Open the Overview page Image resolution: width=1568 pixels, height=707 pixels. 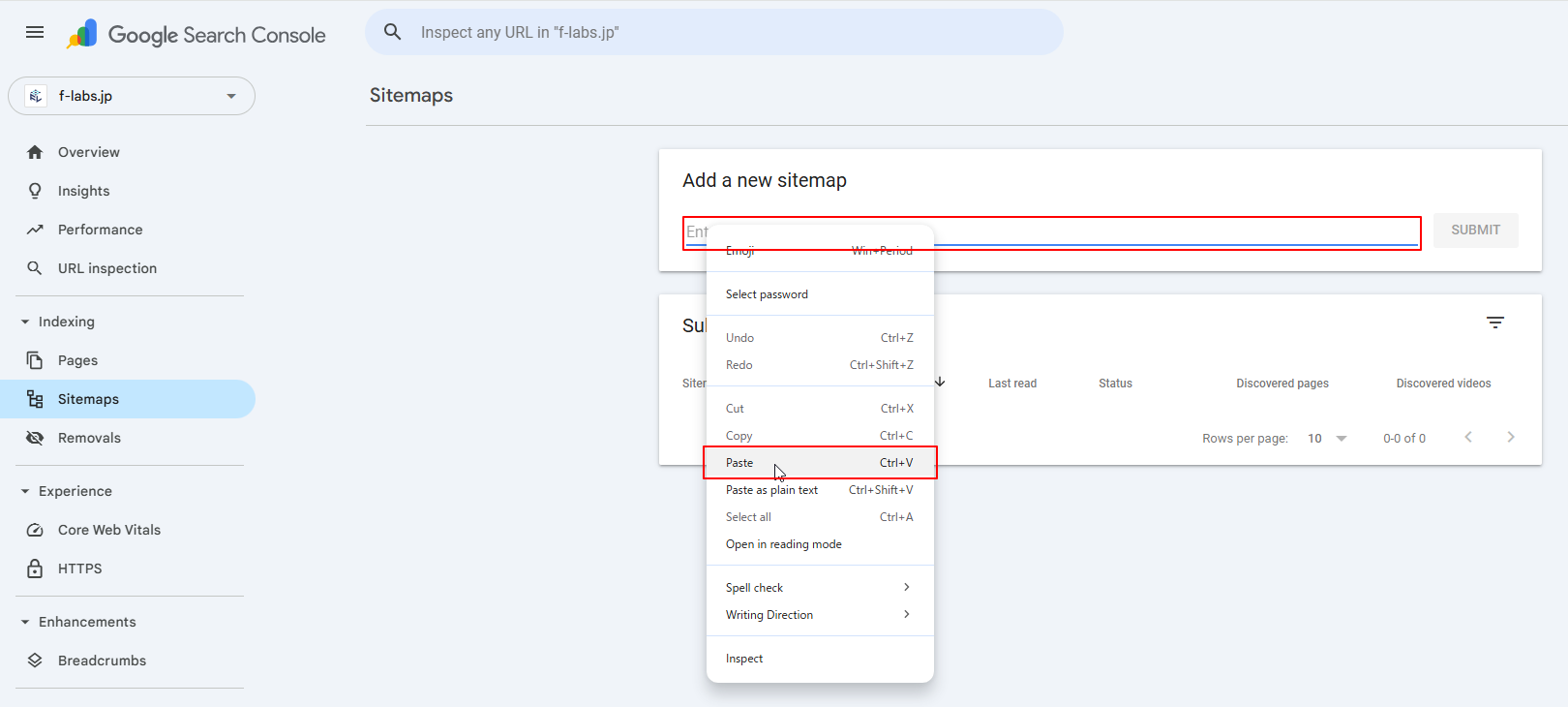click(x=128, y=152)
